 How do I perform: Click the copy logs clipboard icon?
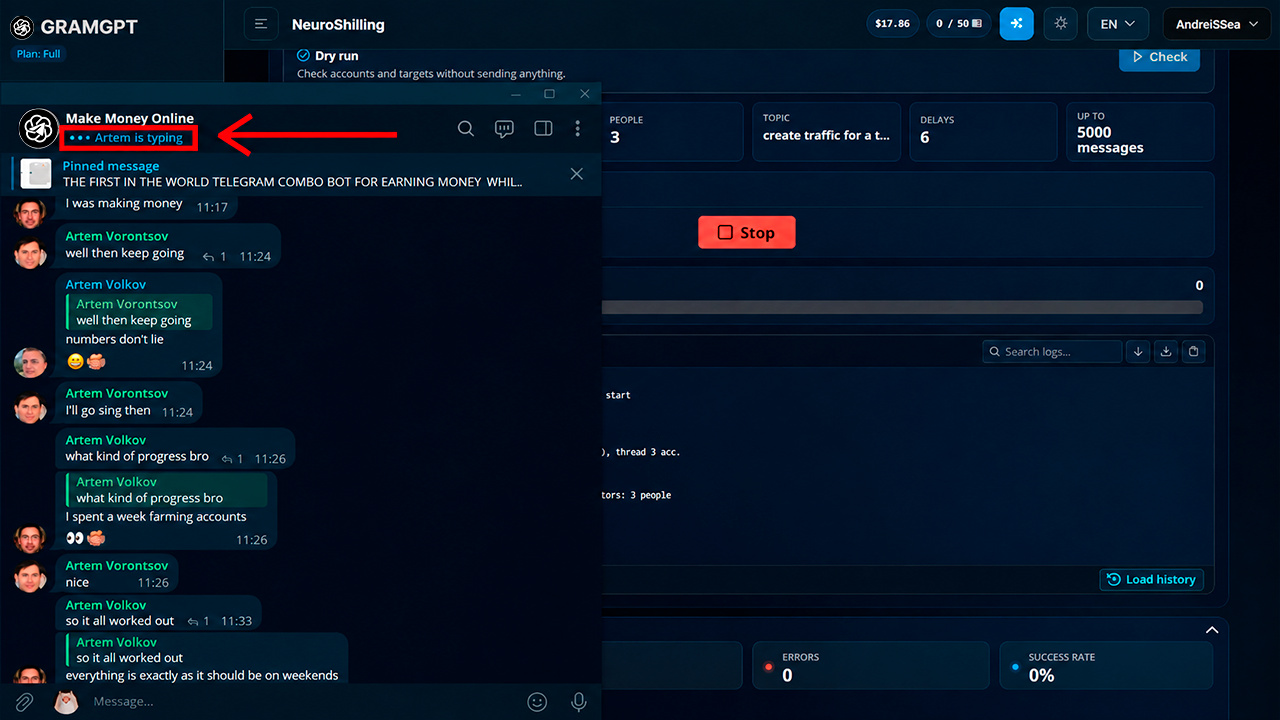click(x=1192, y=352)
